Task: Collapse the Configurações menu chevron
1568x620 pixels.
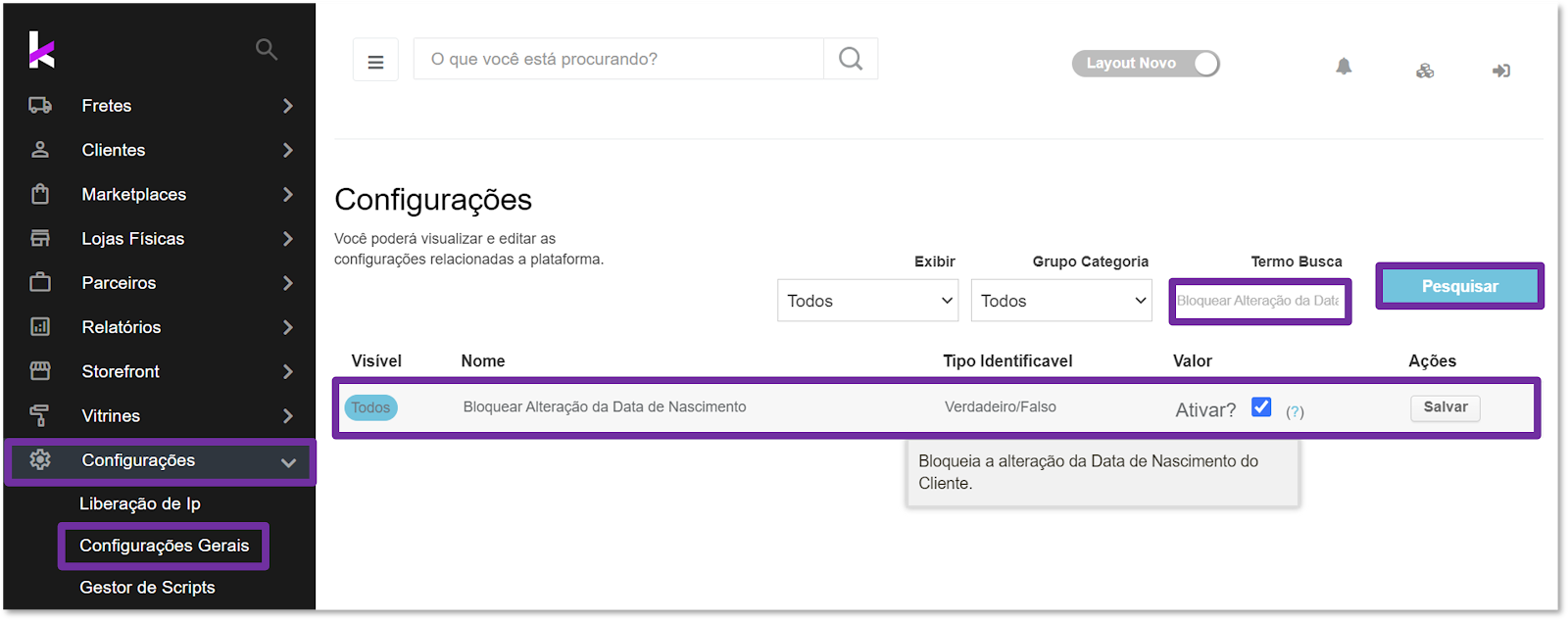Action: pyautogui.click(x=288, y=462)
